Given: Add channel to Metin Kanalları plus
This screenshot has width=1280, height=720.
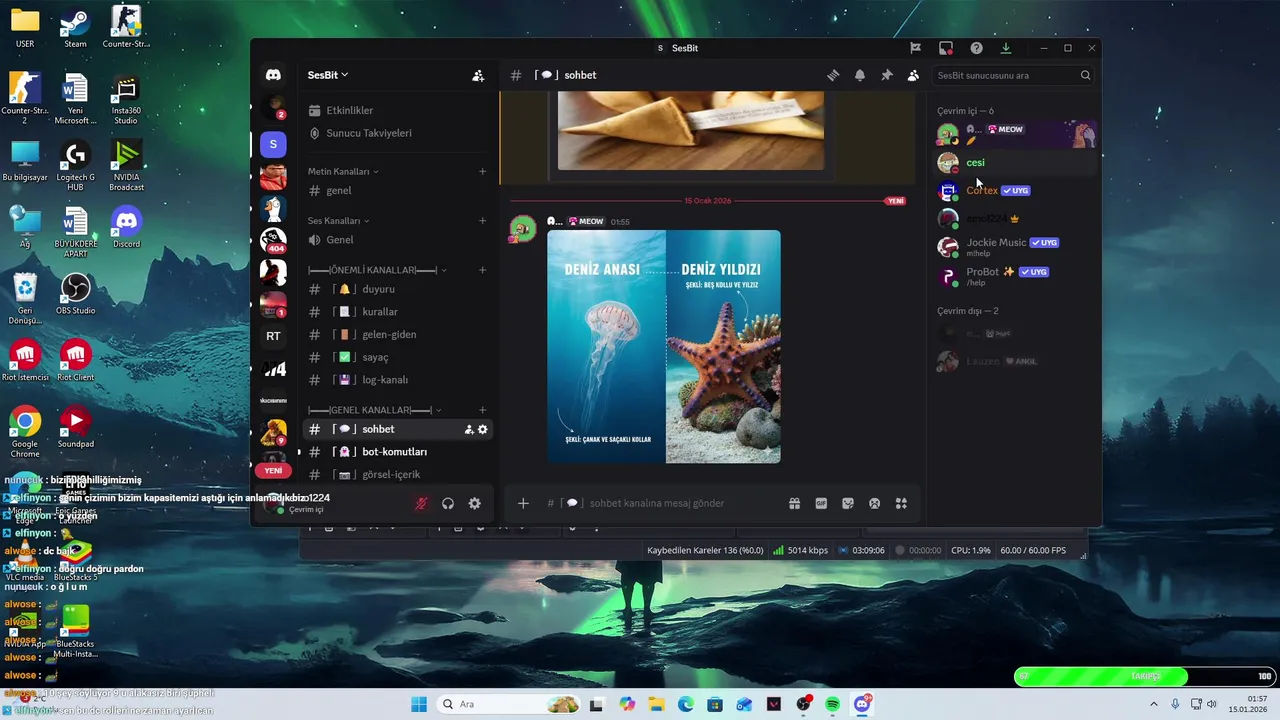Looking at the screenshot, I should [x=482, y=171].
